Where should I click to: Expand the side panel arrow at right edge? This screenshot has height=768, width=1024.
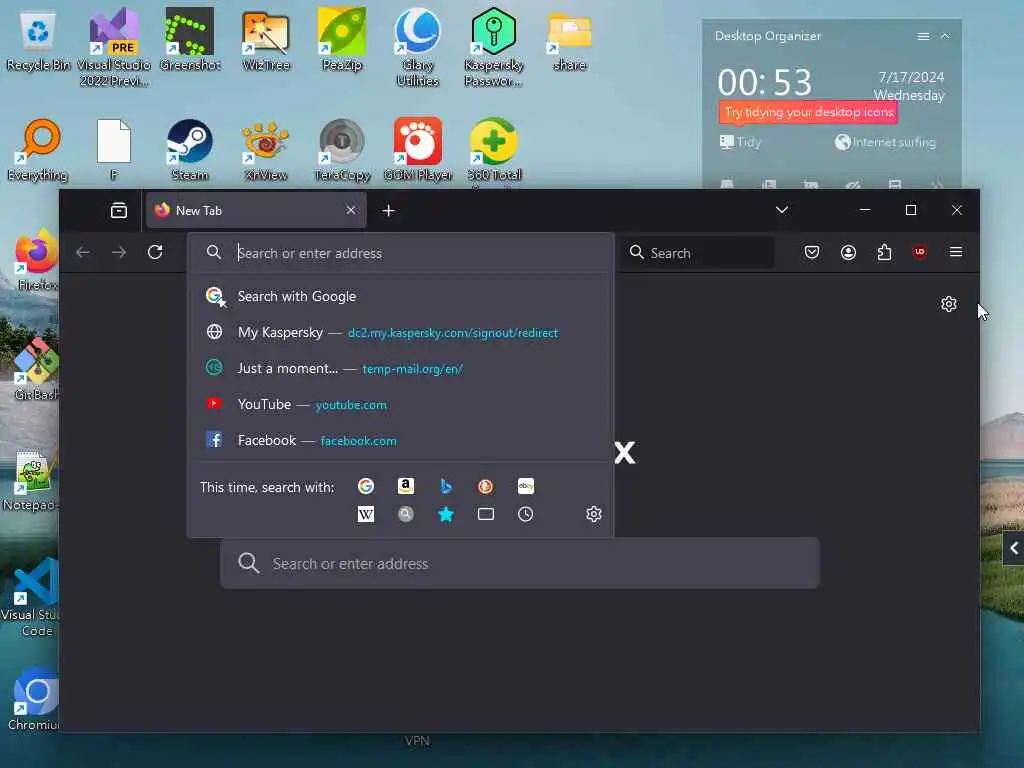(x=1014, y=548)
